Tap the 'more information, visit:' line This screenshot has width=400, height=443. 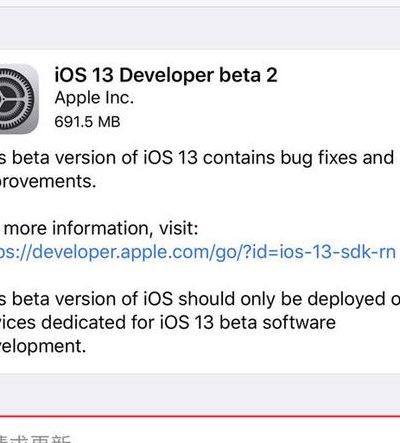(99, 229)
